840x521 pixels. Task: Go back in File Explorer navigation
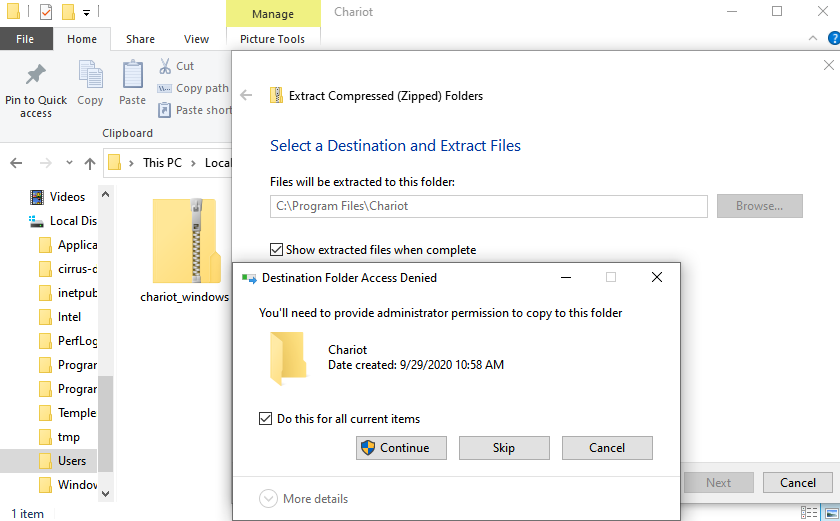(16, 163)
